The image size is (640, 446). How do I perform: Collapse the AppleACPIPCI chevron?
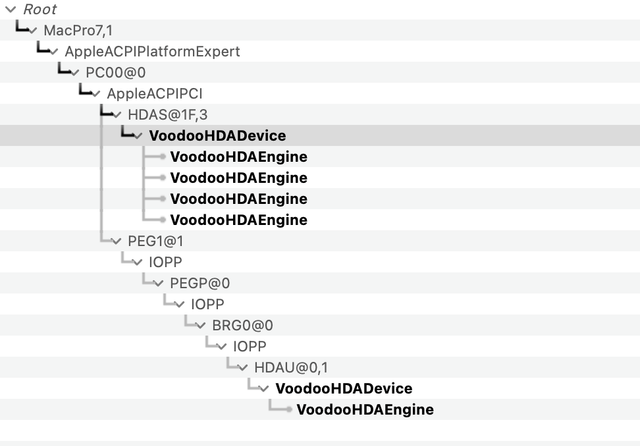(x=96, y=94)
